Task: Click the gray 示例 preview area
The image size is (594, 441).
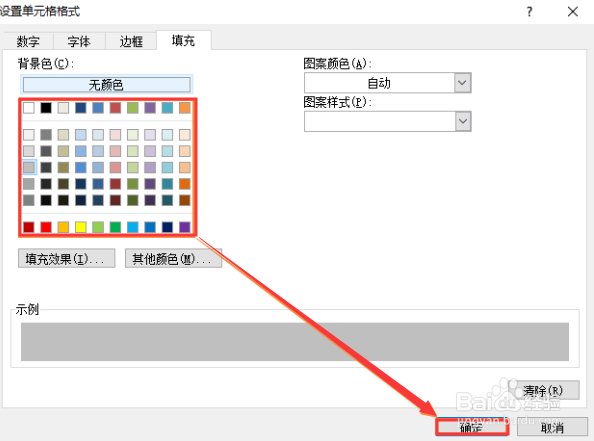Action: (x=295, y=341)
